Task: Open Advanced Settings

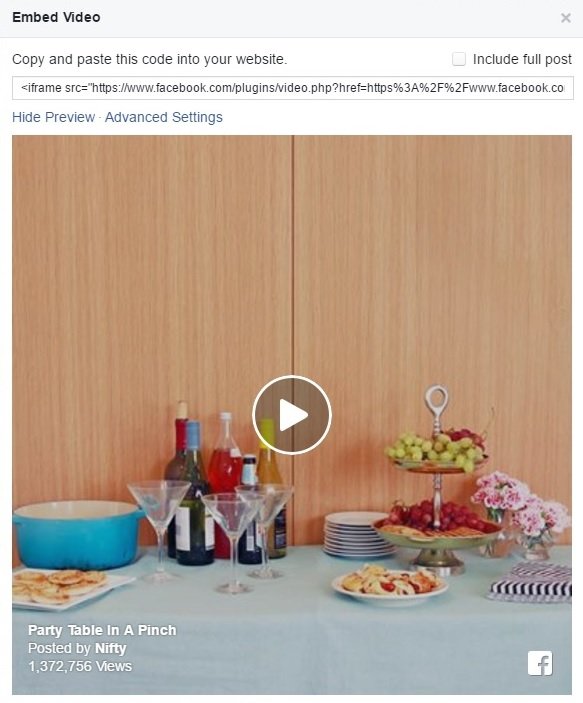Action: click(164, 117)
